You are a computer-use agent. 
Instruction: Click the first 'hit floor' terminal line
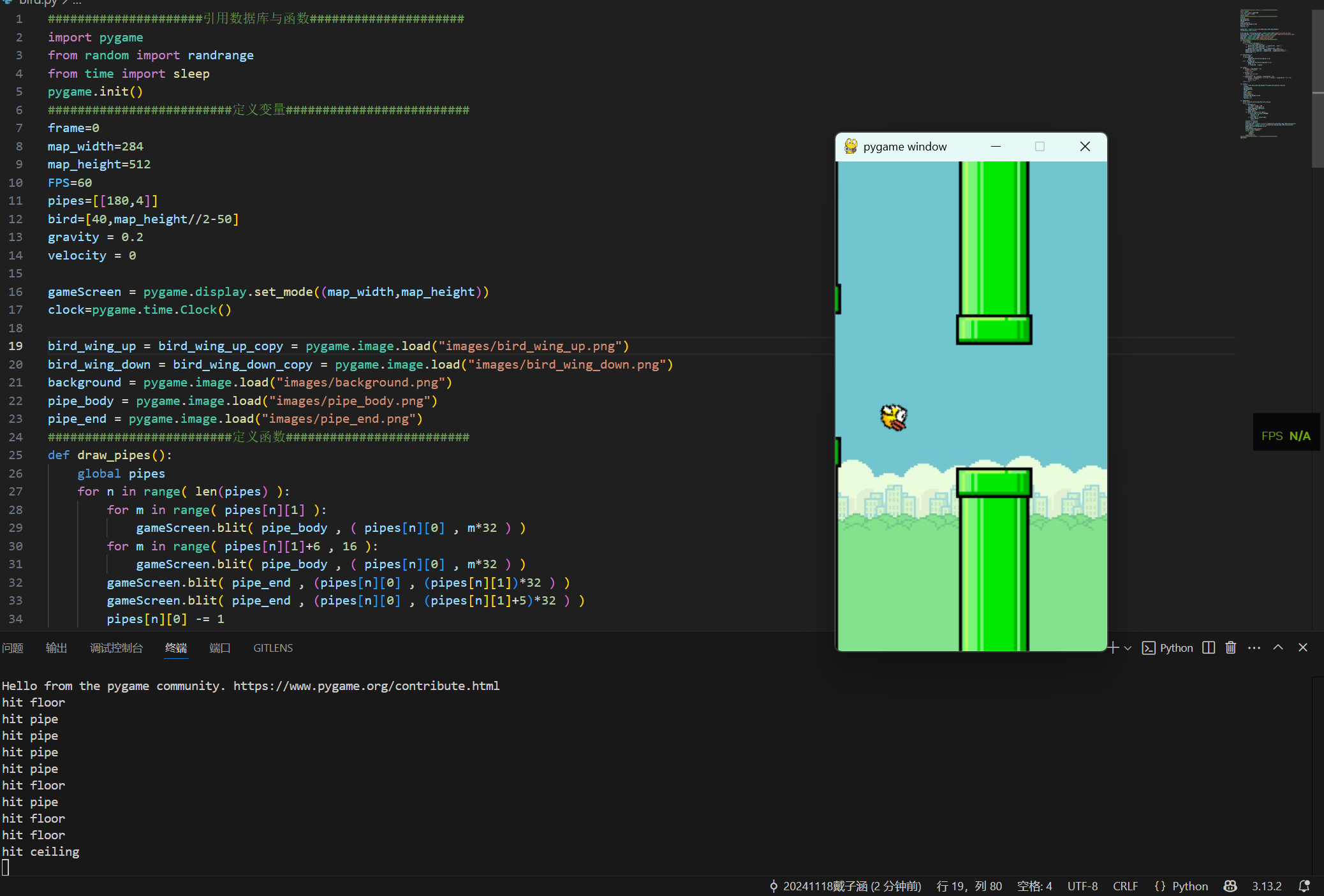tap(33, 702)
